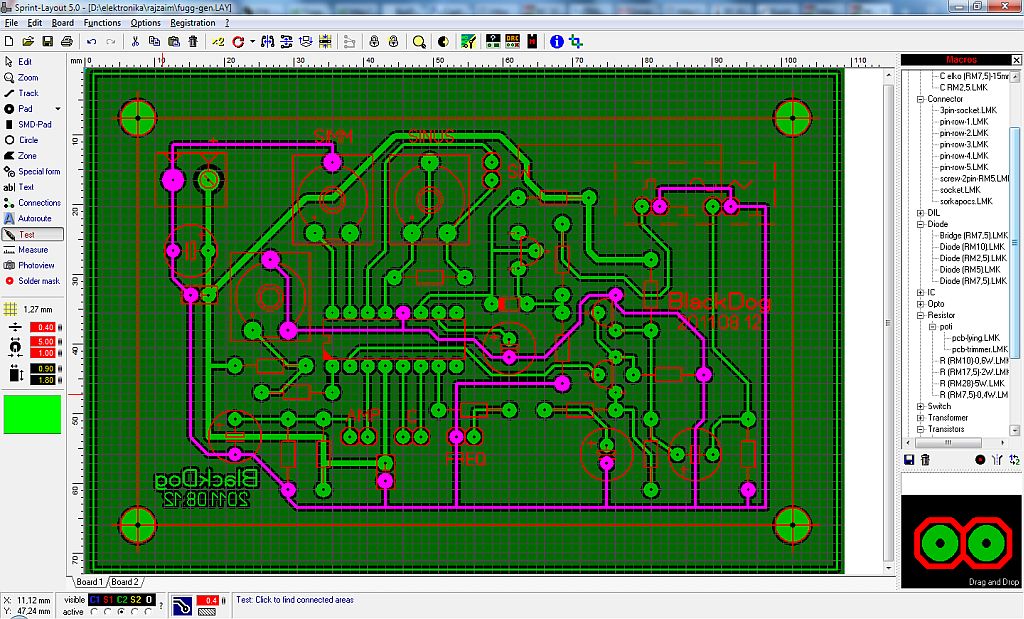Select pin-row-3.LMK macro
Viewport: 1024px width, 619px height.
click(x=962, y=144)
